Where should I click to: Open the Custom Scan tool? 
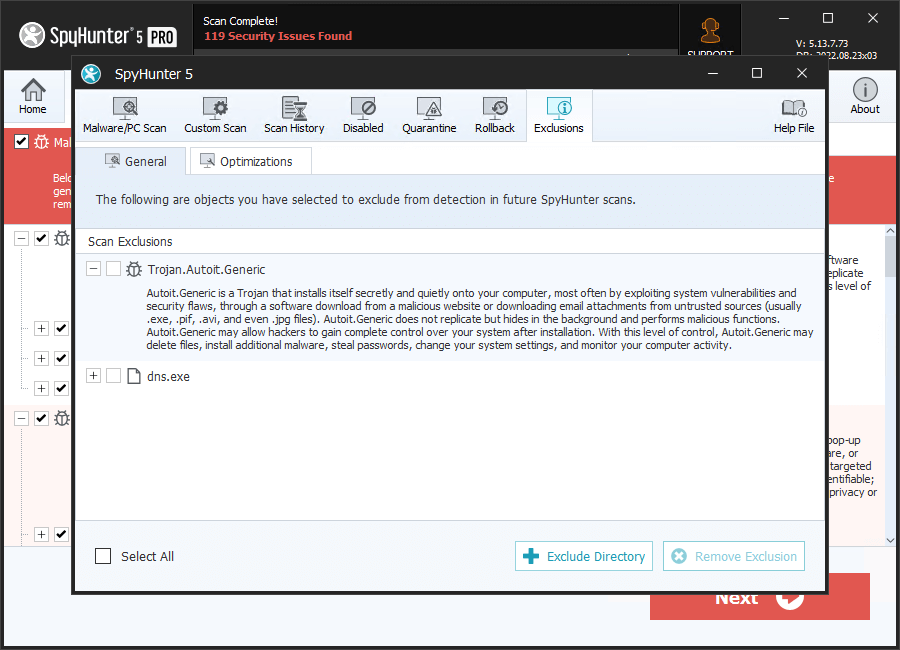[215, 116]
